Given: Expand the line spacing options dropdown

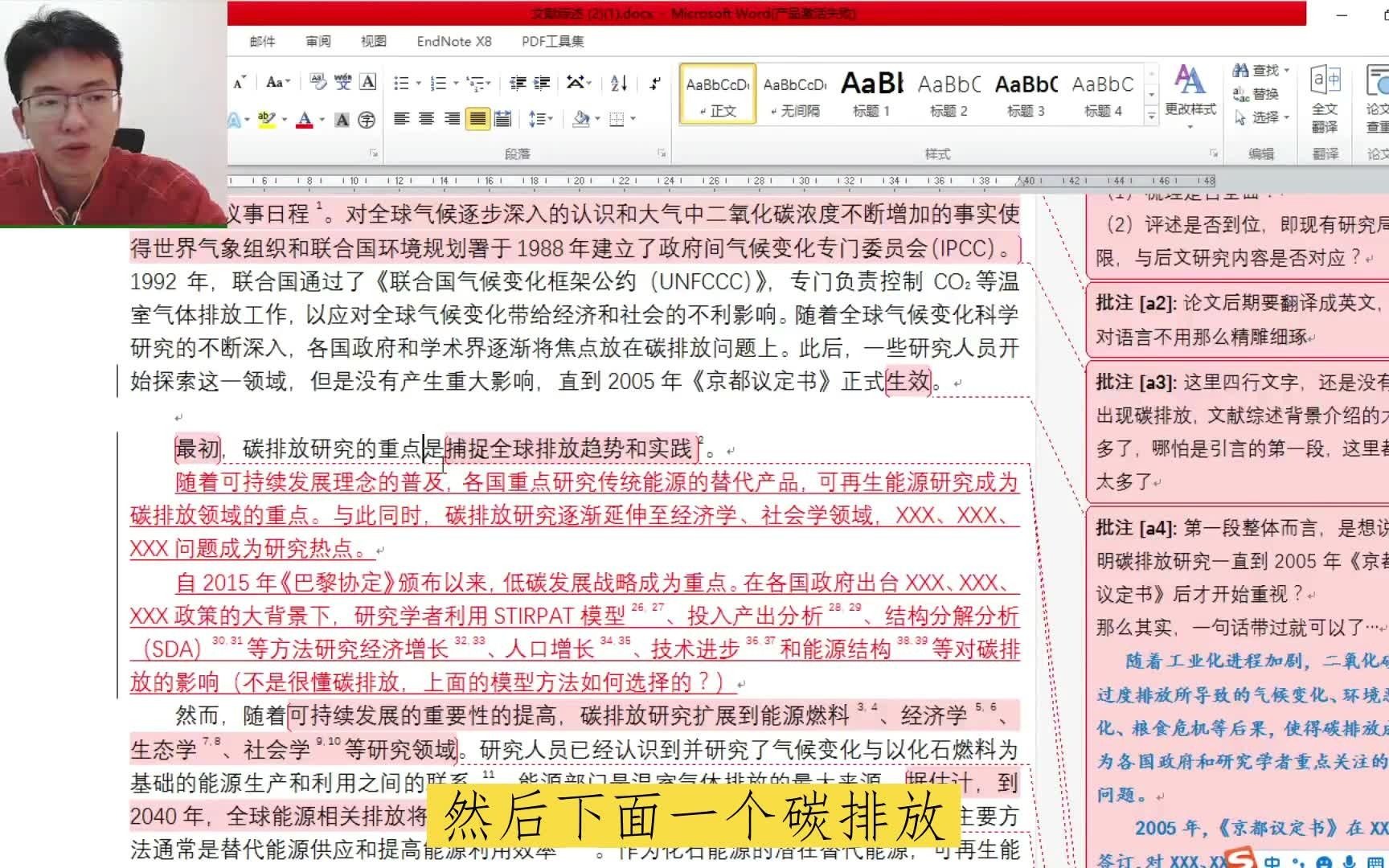Looking at the screenshot, I should (551, 118).
